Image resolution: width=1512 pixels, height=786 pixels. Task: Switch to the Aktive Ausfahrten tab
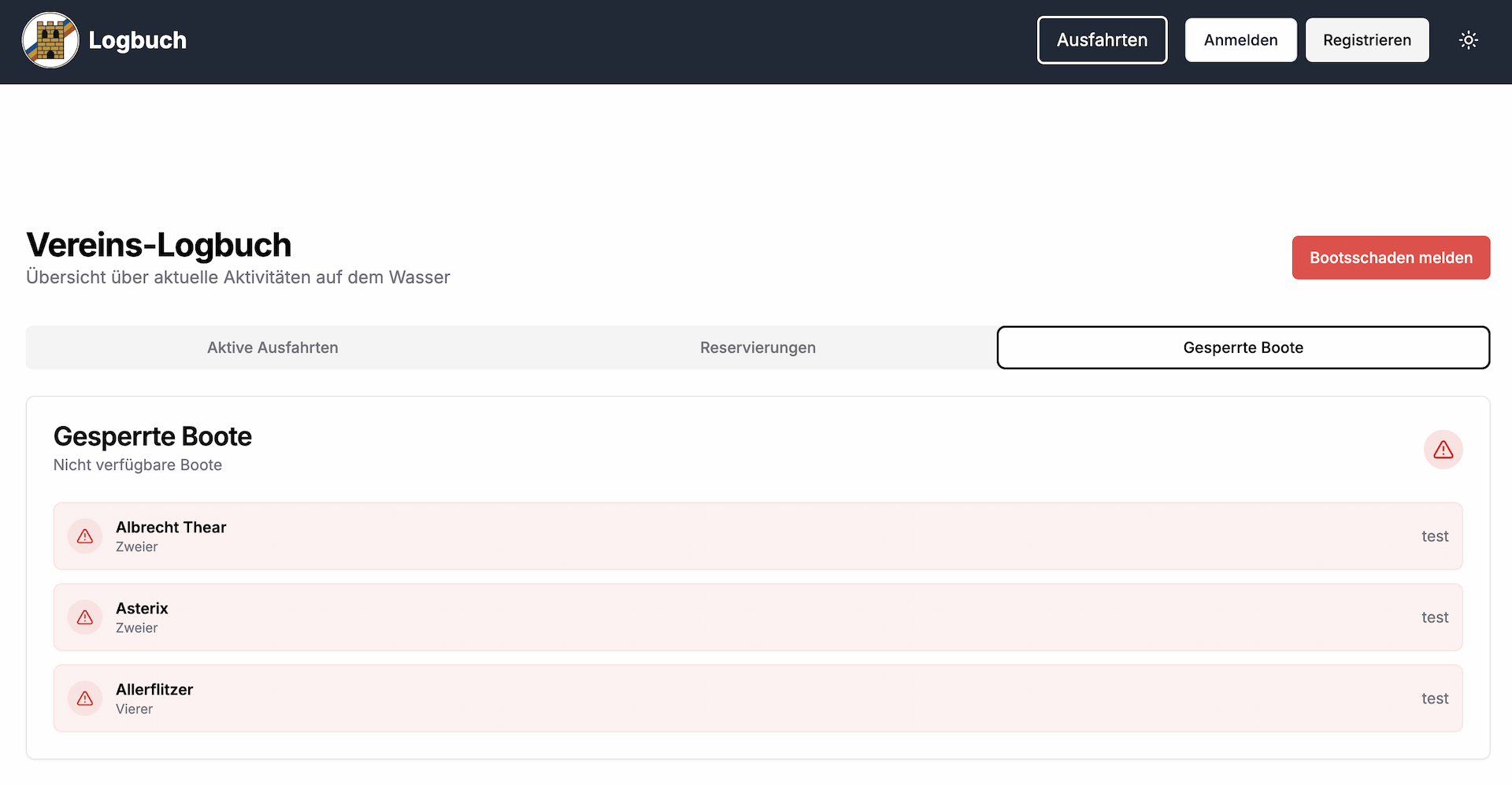point(272,347)
